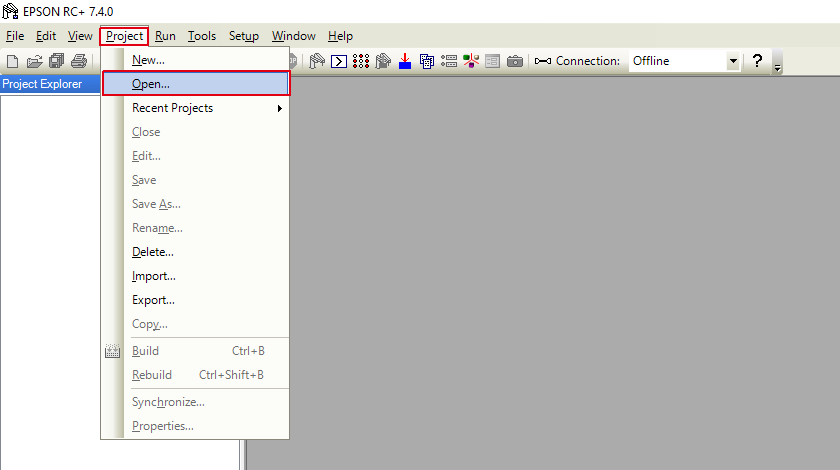Click the blue stacked windows icon
840x470 pixels.
coord(427,61)
